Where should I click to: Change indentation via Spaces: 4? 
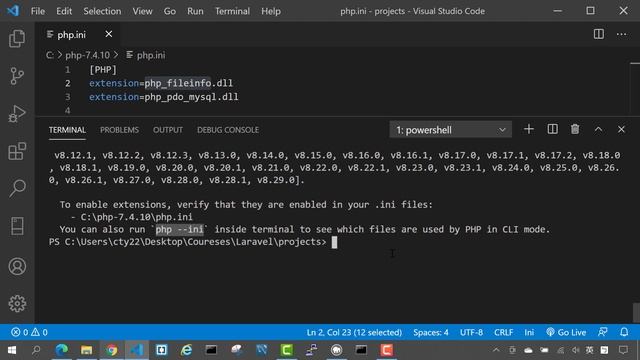pyautogui.click(x=431, y=332)
